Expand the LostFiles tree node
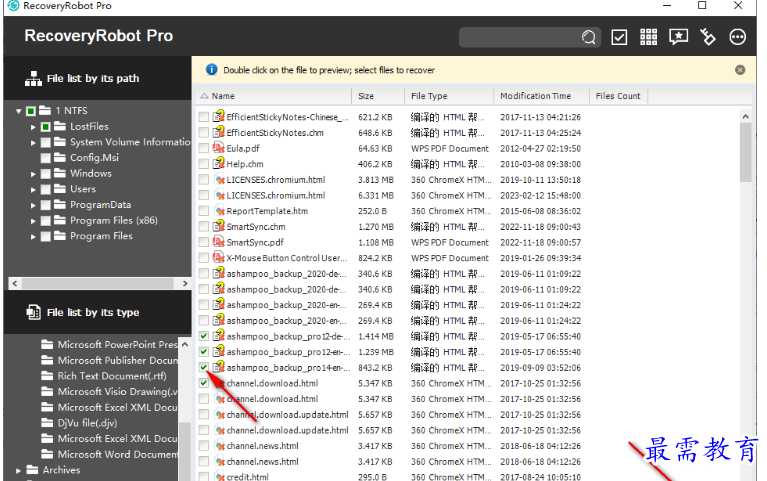Image resolution: width=767 pixels, height=481 pixels. pos(33,127)
